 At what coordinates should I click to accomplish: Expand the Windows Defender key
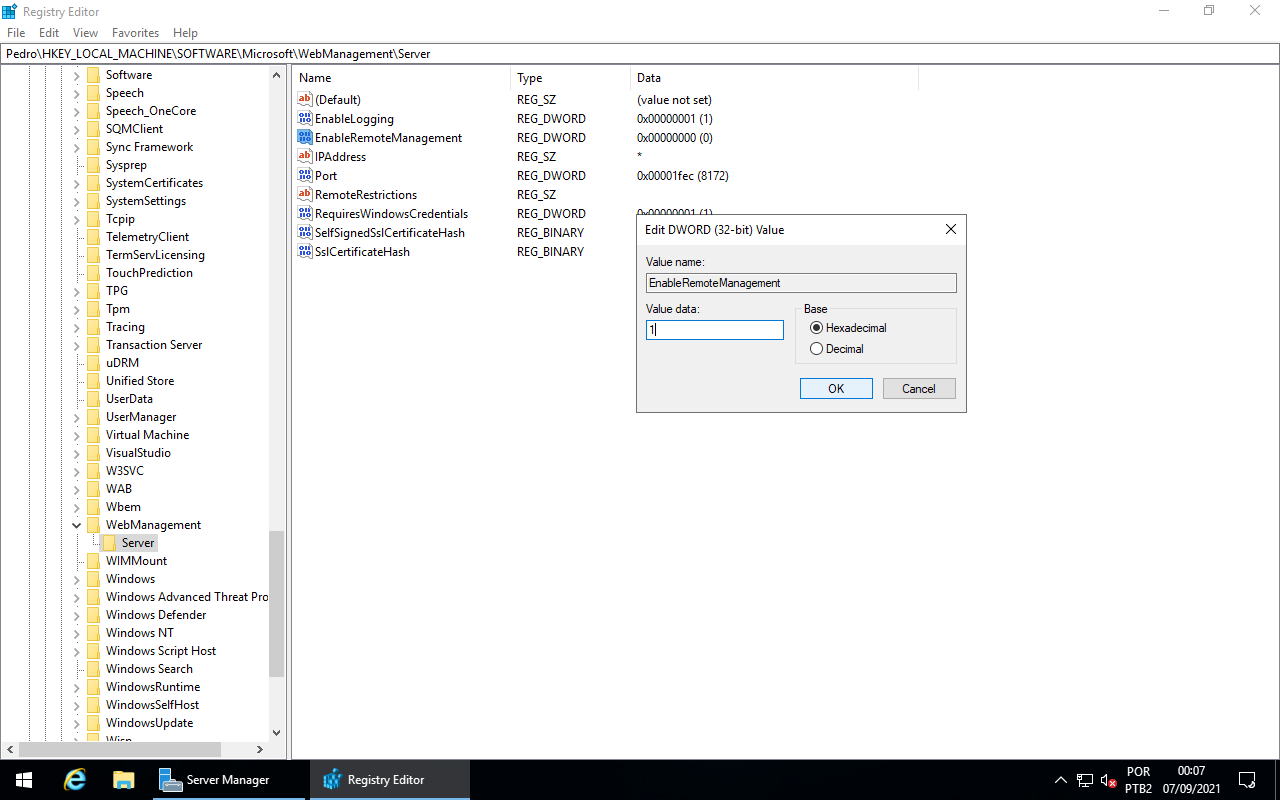pos(76,614)
